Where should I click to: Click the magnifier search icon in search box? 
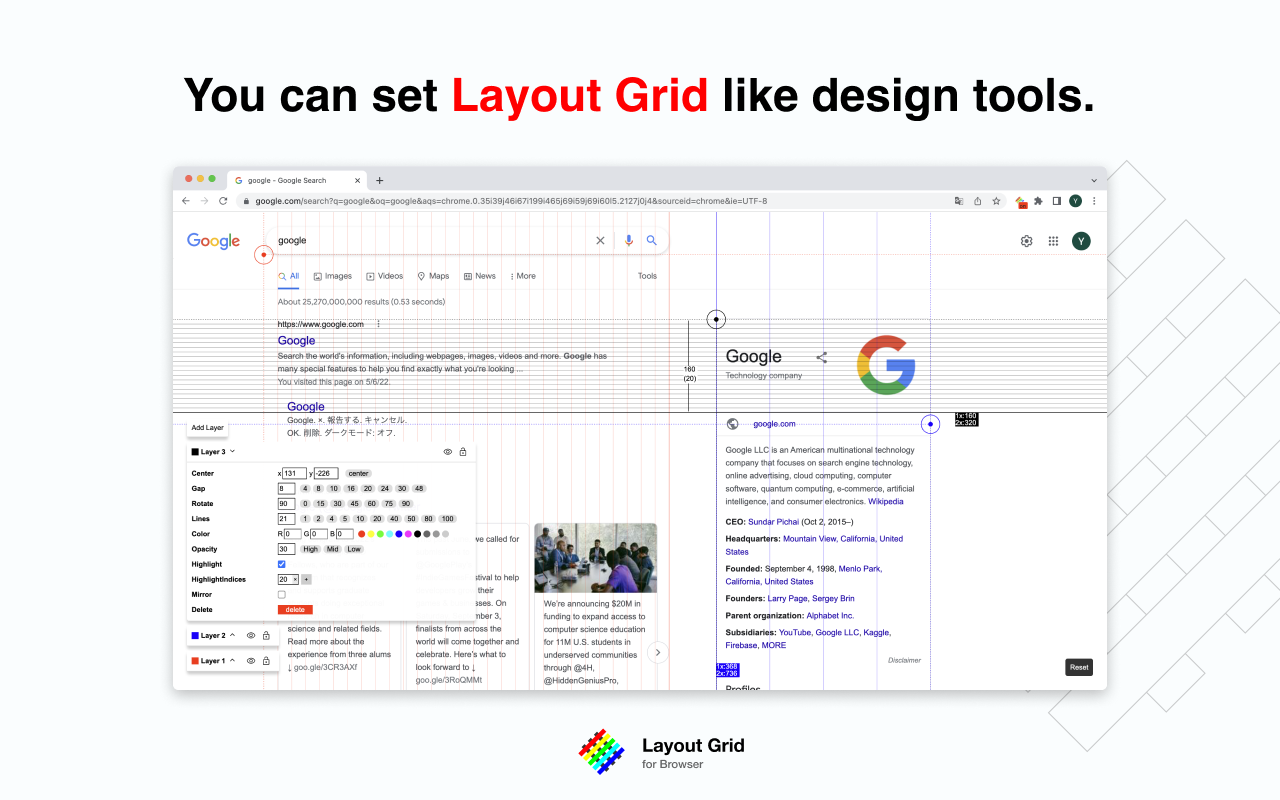651,240
